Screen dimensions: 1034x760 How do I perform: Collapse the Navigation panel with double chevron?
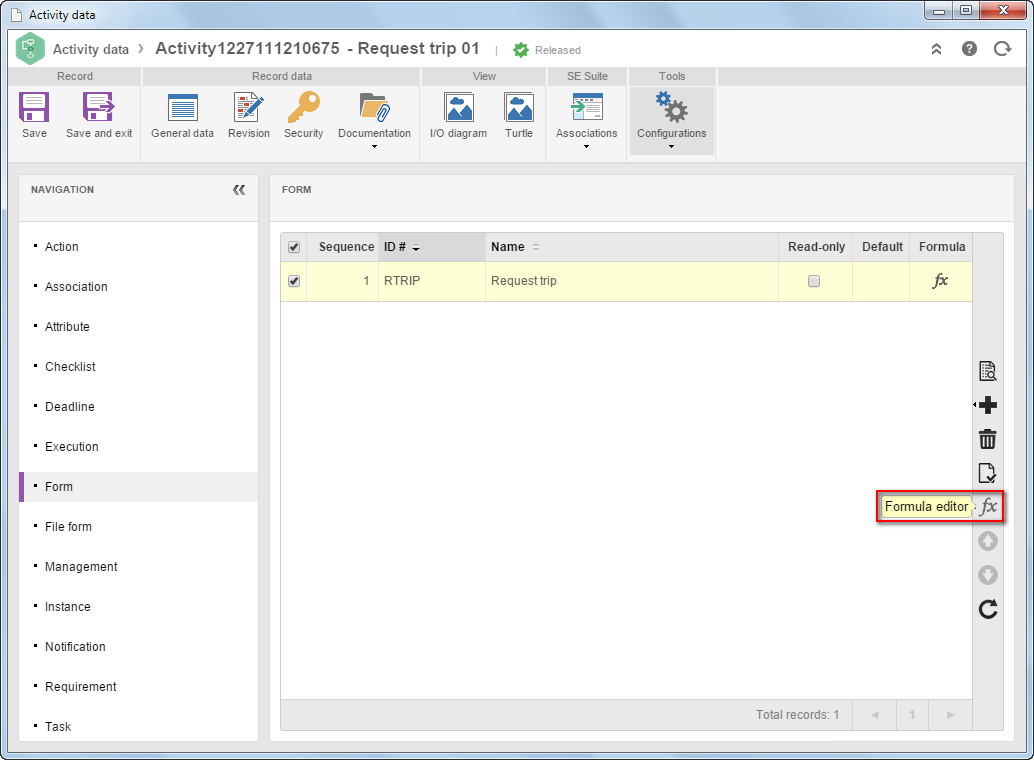[x=239, y=190]
